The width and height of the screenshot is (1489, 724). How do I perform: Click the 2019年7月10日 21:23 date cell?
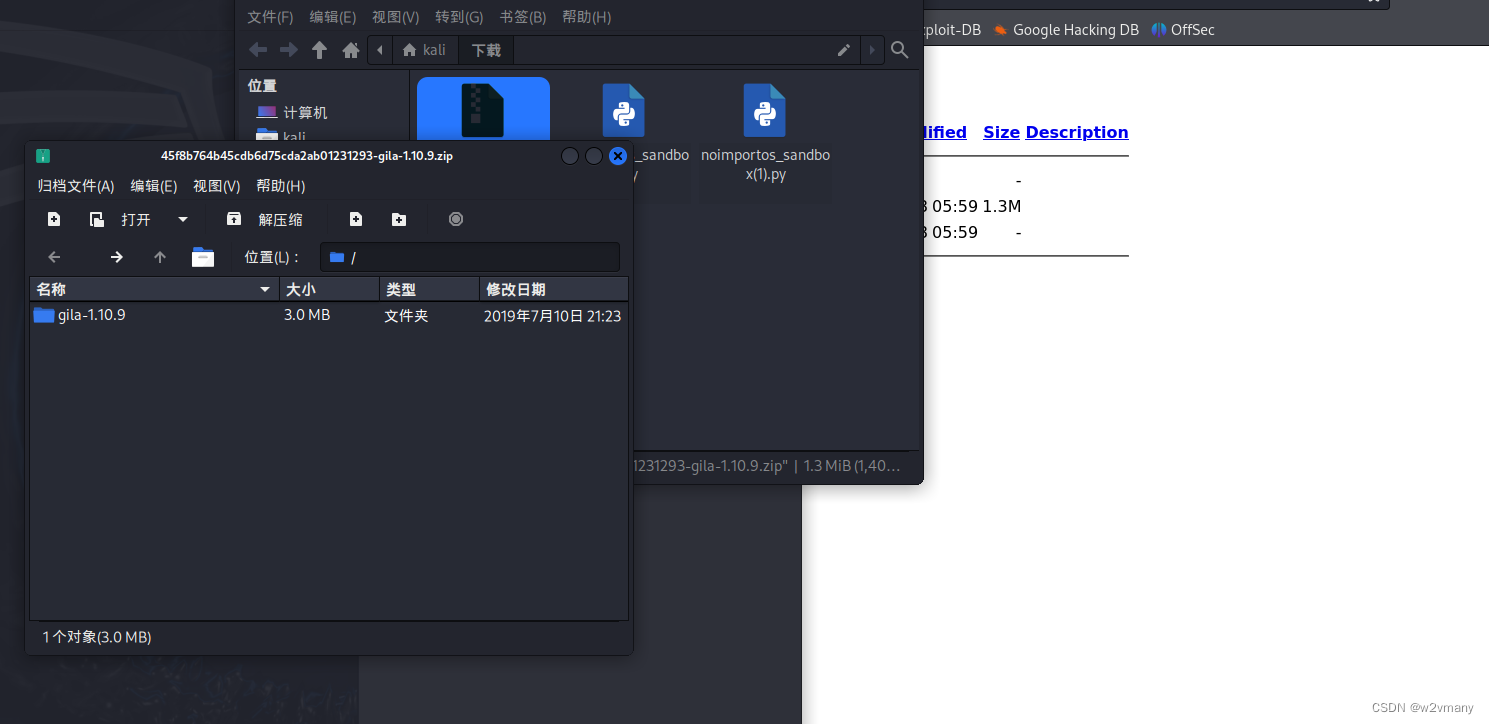553,315
